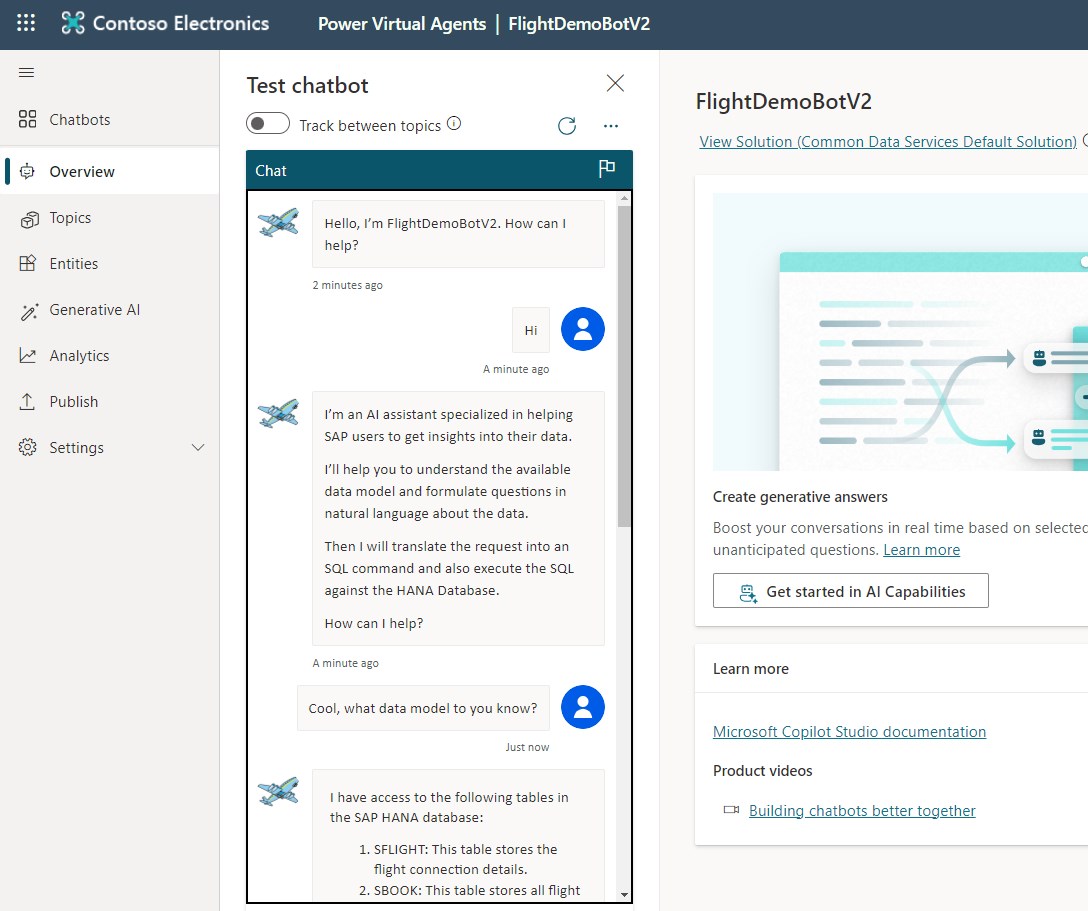Screen dimensions: 1088x911
Task: Open Microsoft Copilot Studio documentation link
Action: click(849, 732)
